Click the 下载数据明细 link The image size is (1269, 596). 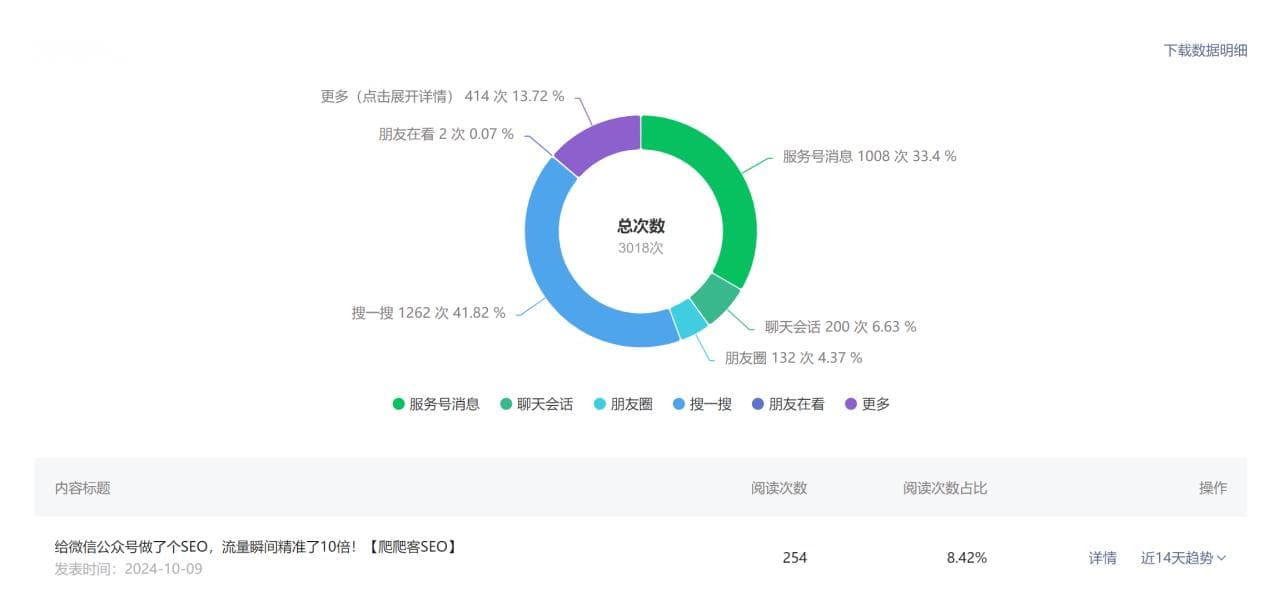coord(1205,50)
